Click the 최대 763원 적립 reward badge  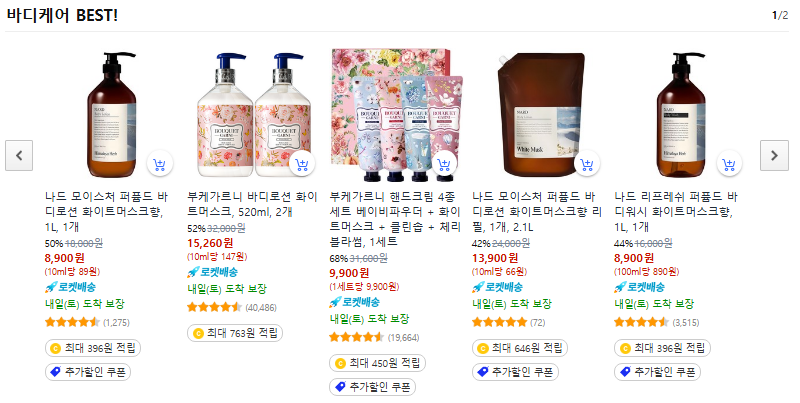[x=235, y=333]
